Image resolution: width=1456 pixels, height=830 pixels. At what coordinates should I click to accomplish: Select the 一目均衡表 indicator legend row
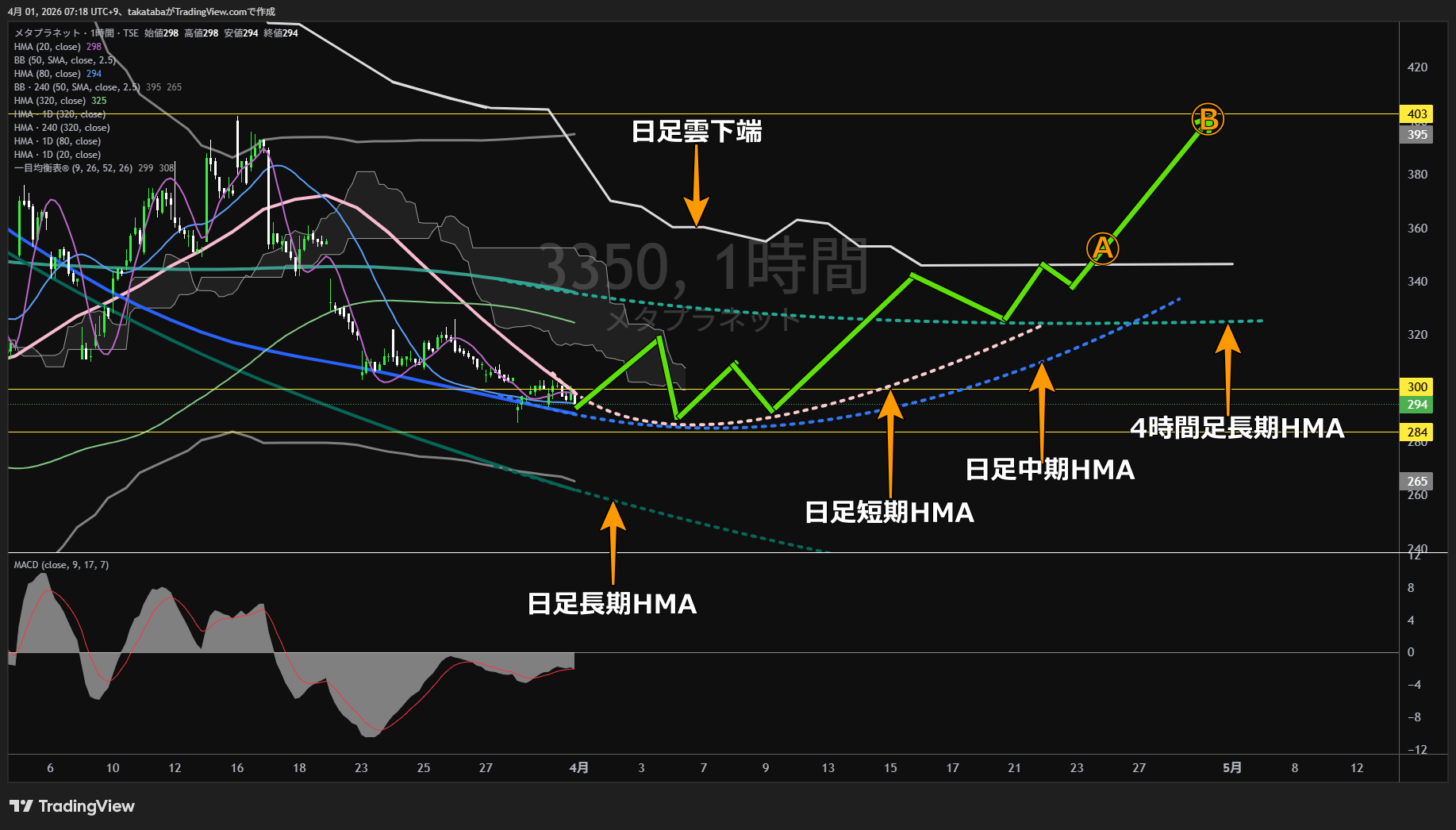pos(94,168)
